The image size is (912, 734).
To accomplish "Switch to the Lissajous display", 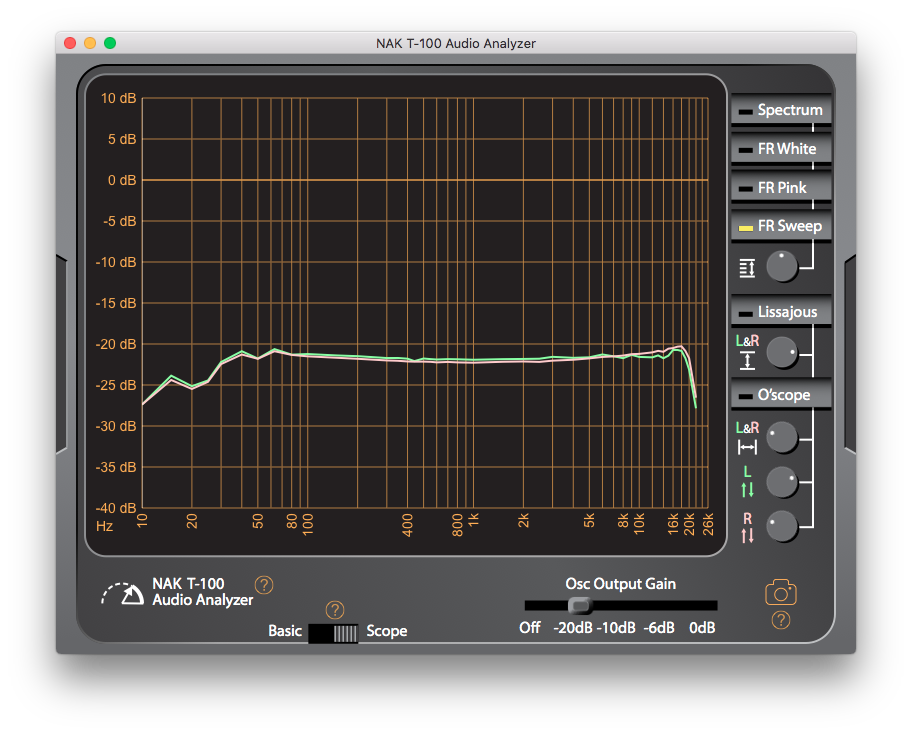I will coord(781,312).
